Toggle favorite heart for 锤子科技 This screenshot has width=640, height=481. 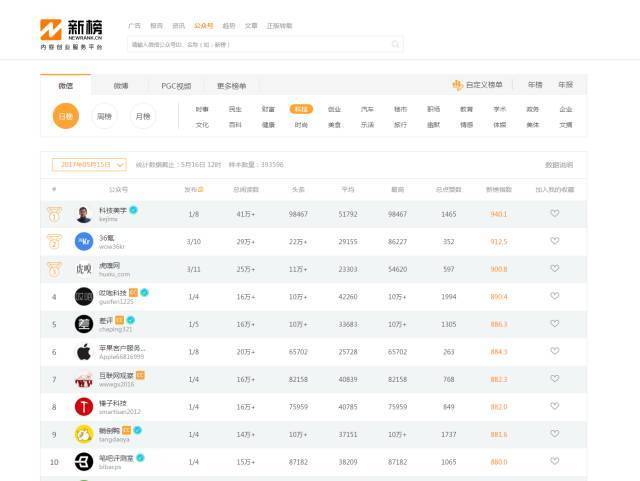555,406
